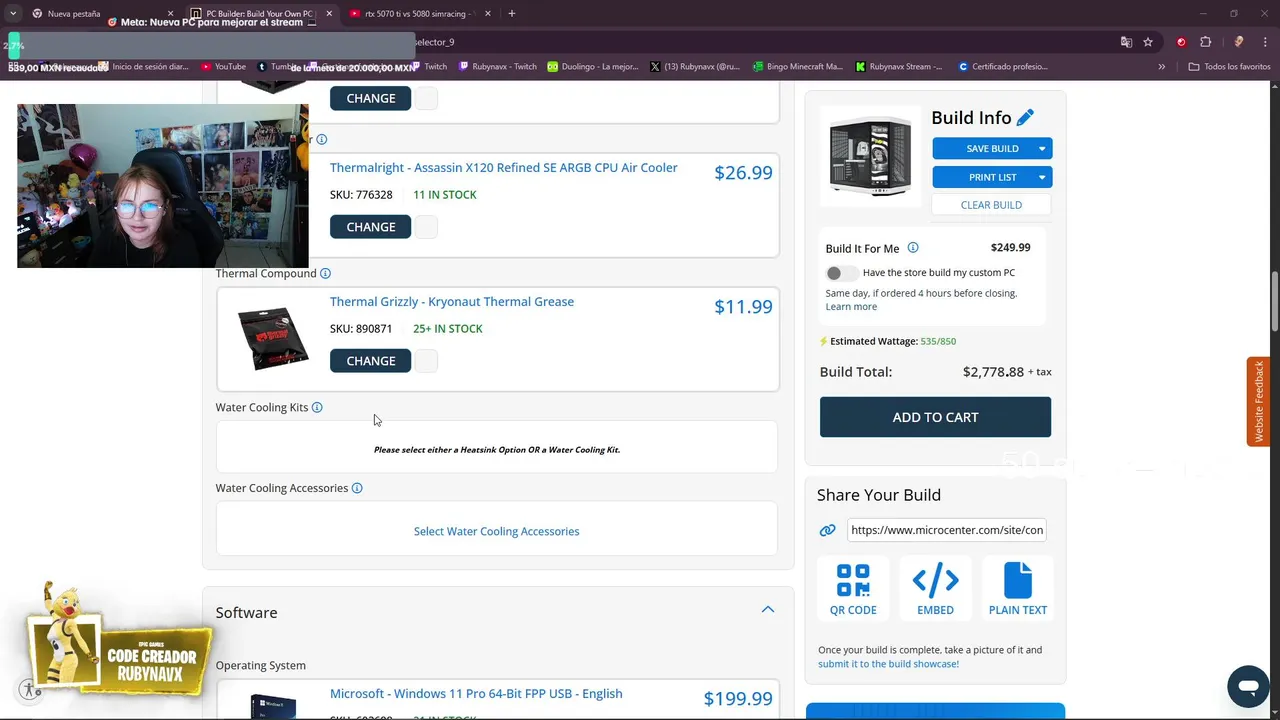Open the live chat bubble
The image size is (1280, 720).
click(x=1248, y=687)
